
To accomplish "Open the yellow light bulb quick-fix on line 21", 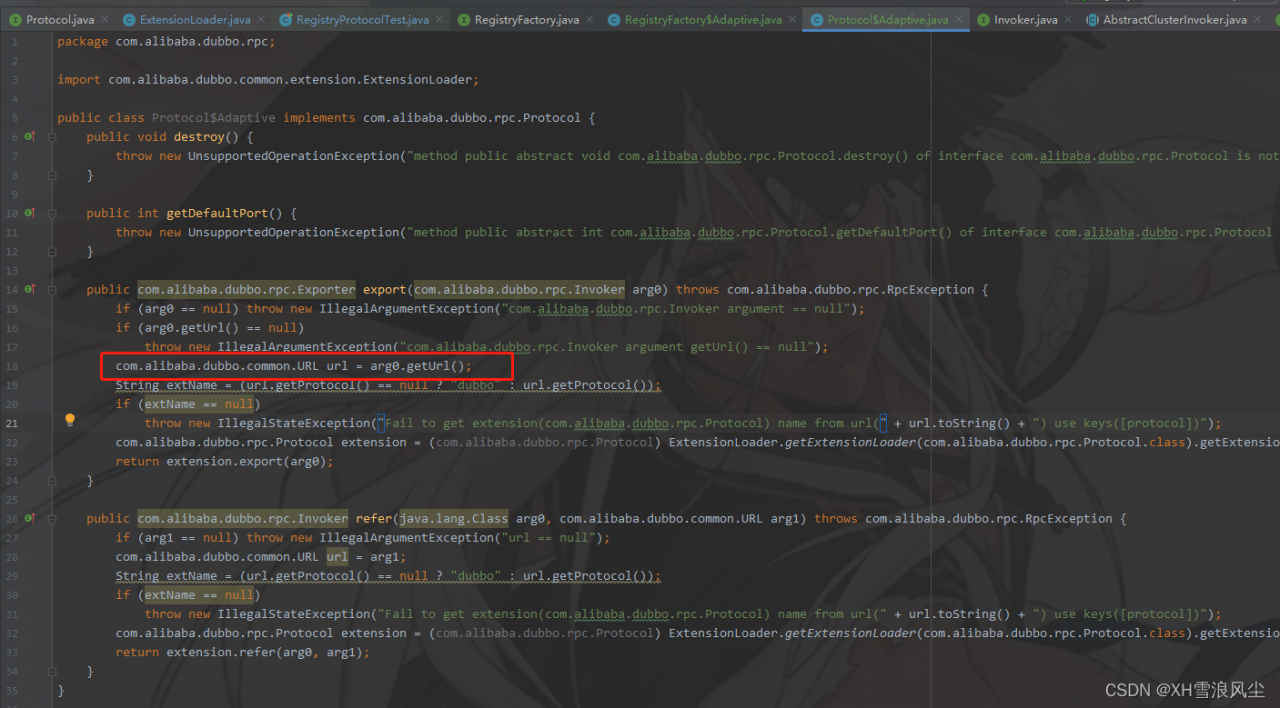I will pyautogui.click(x=70, y=421).
